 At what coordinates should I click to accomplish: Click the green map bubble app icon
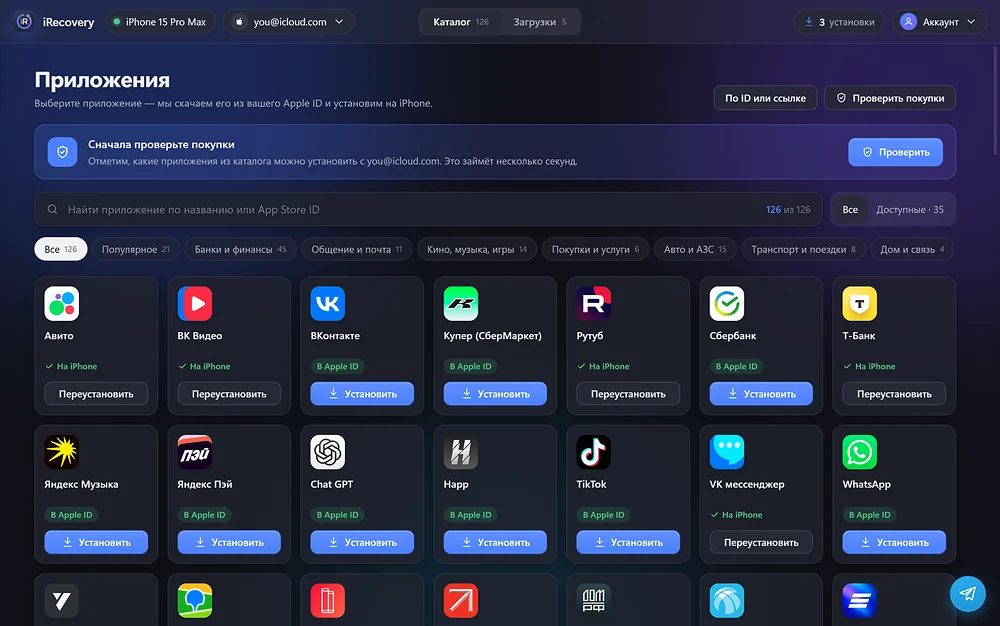(x=195, y=601)
